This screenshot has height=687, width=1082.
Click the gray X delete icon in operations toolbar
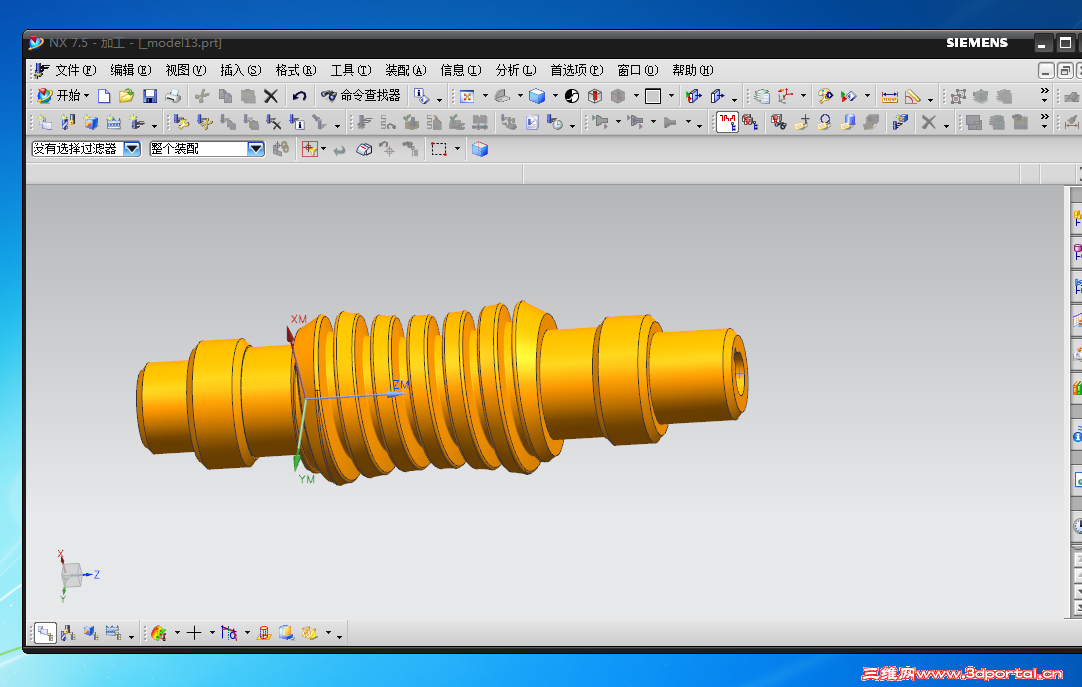click(x=928, y=122)
